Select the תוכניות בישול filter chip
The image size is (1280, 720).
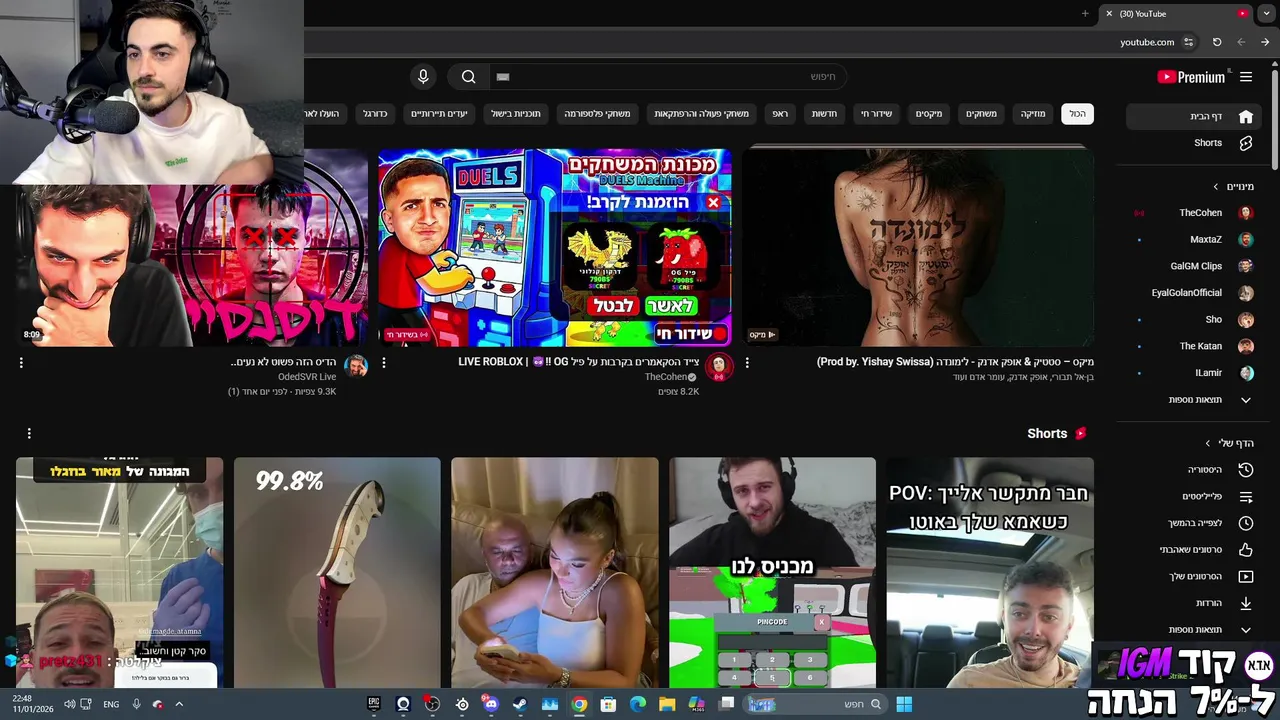click(x=516, y=114)
